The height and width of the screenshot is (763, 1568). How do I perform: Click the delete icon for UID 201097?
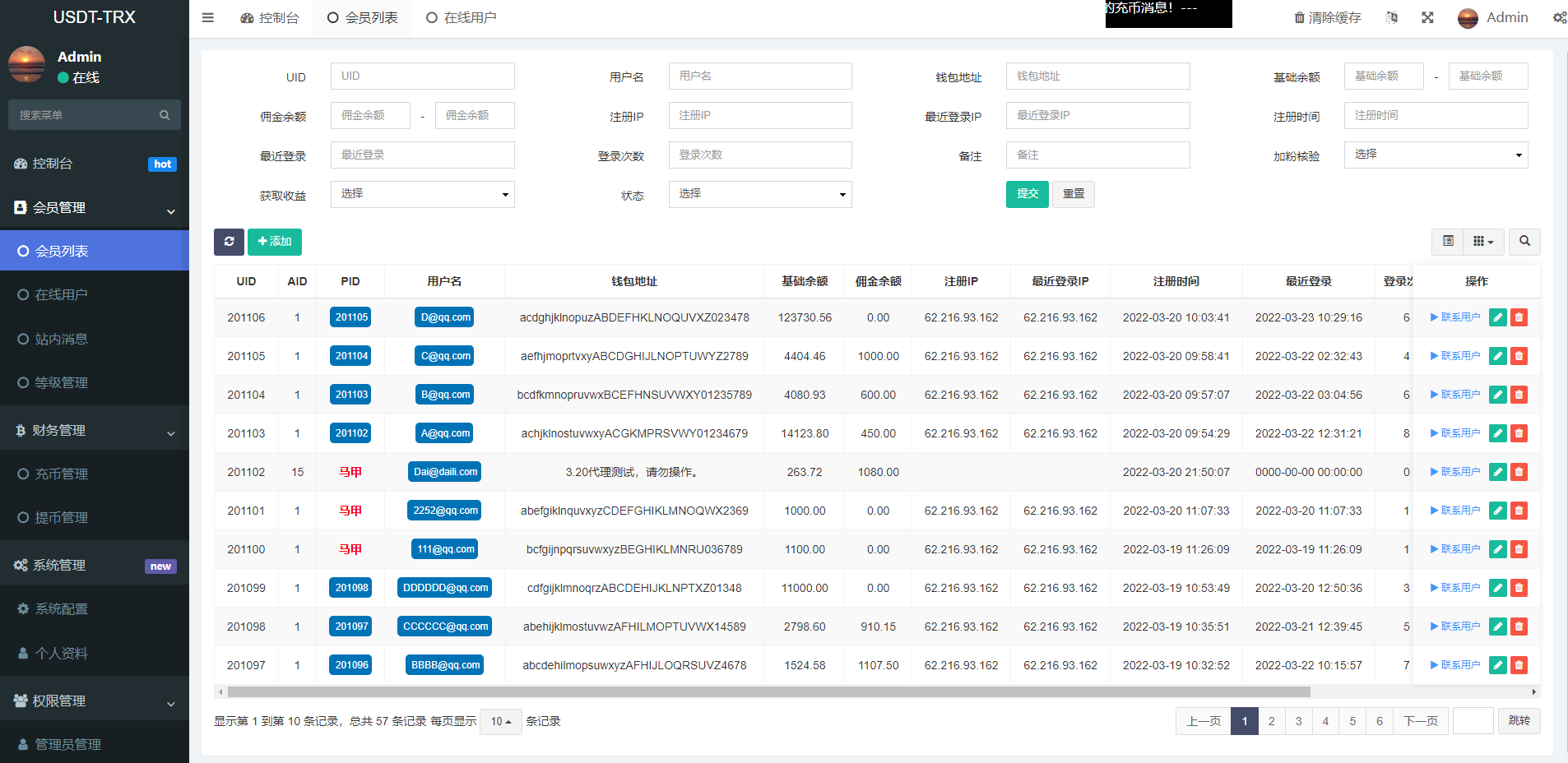coord(1519,665)
